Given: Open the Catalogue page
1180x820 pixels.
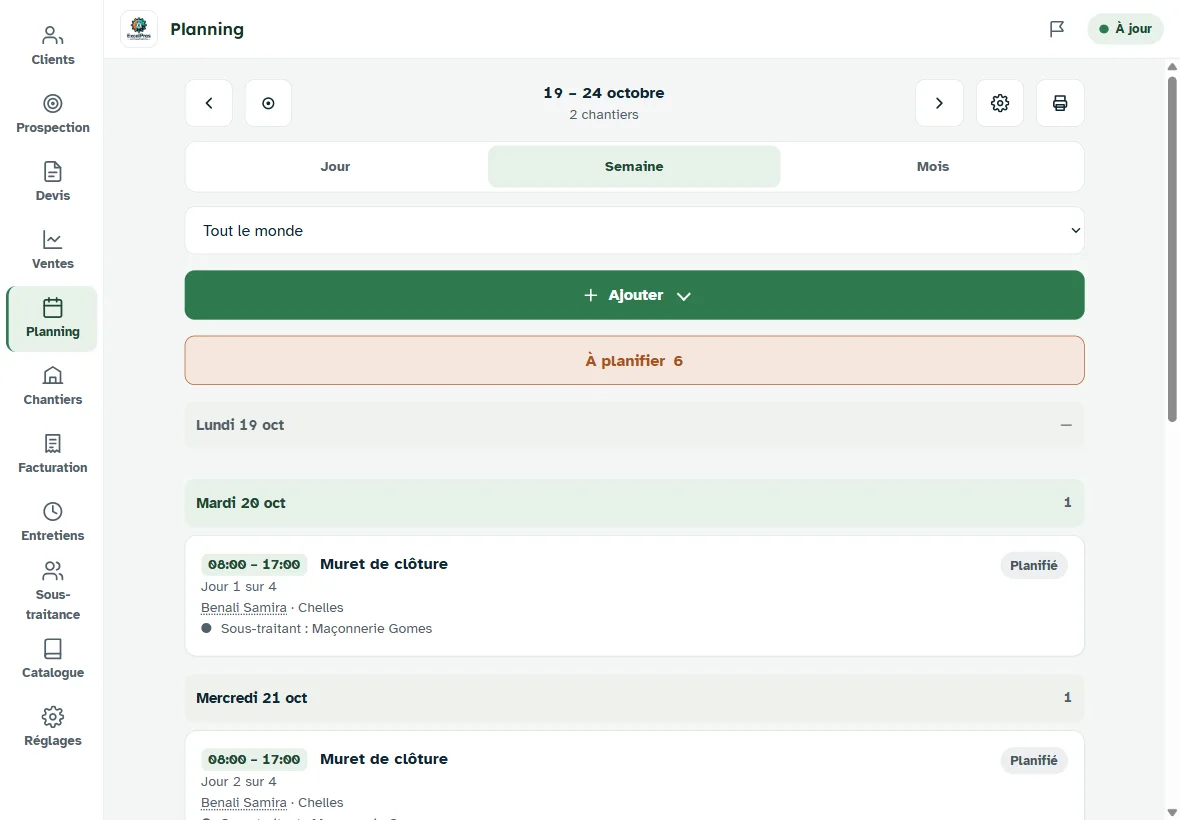Looking at the screenshot, I should coord(53,659).
